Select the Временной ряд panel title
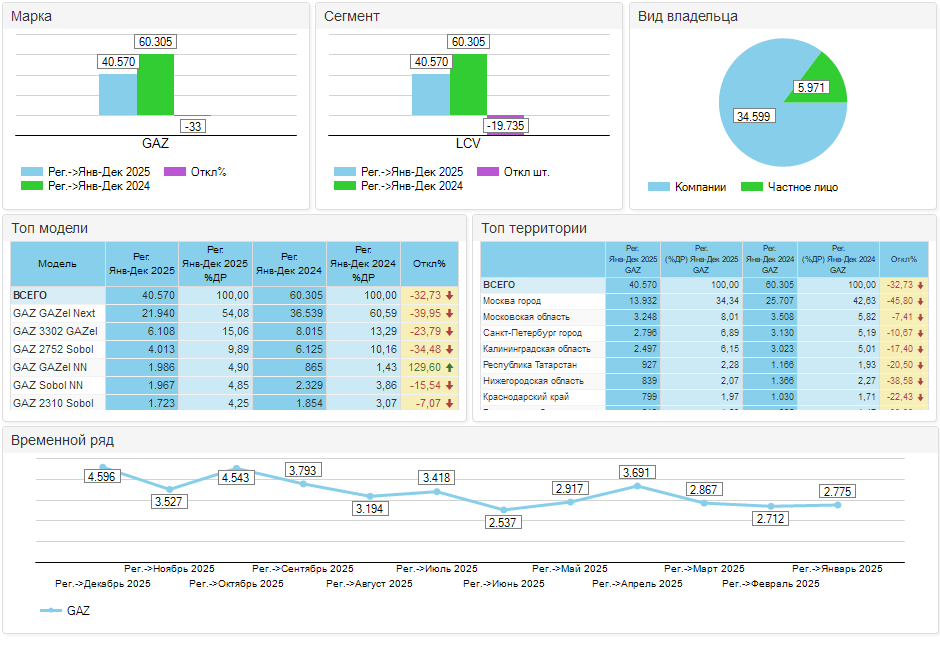This screenshot has height=664, width=940. [x=62, y=440]
